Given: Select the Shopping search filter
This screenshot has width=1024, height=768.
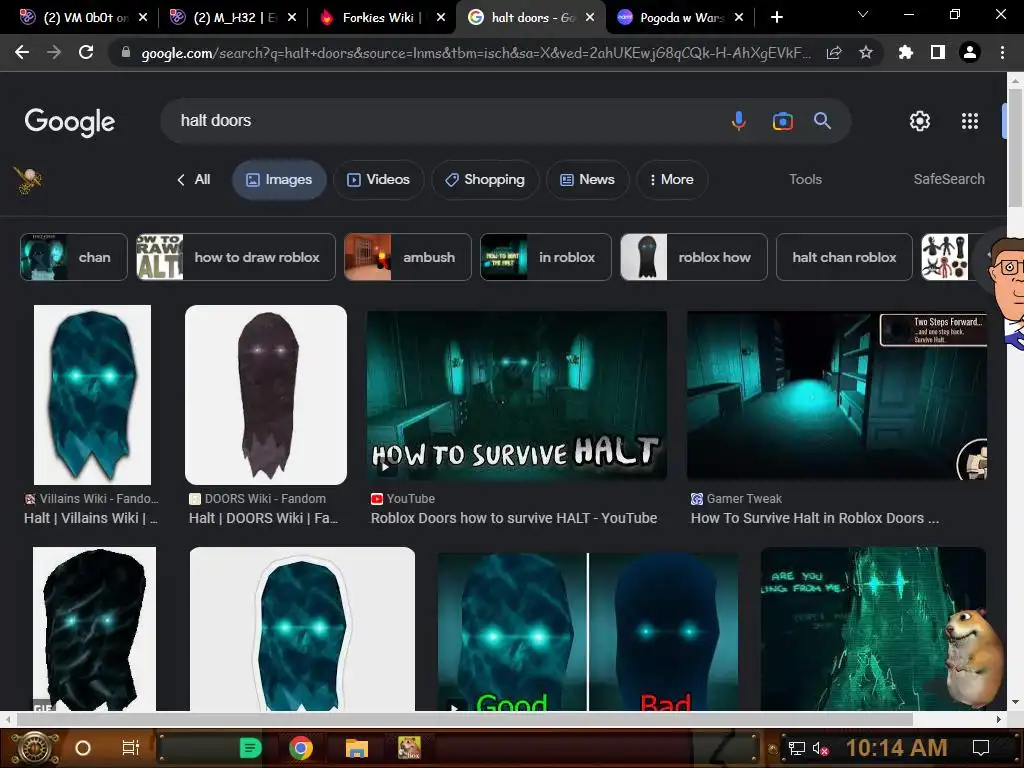Looking at the screenshot, I should pyautogui.click(x=485, y=180).
